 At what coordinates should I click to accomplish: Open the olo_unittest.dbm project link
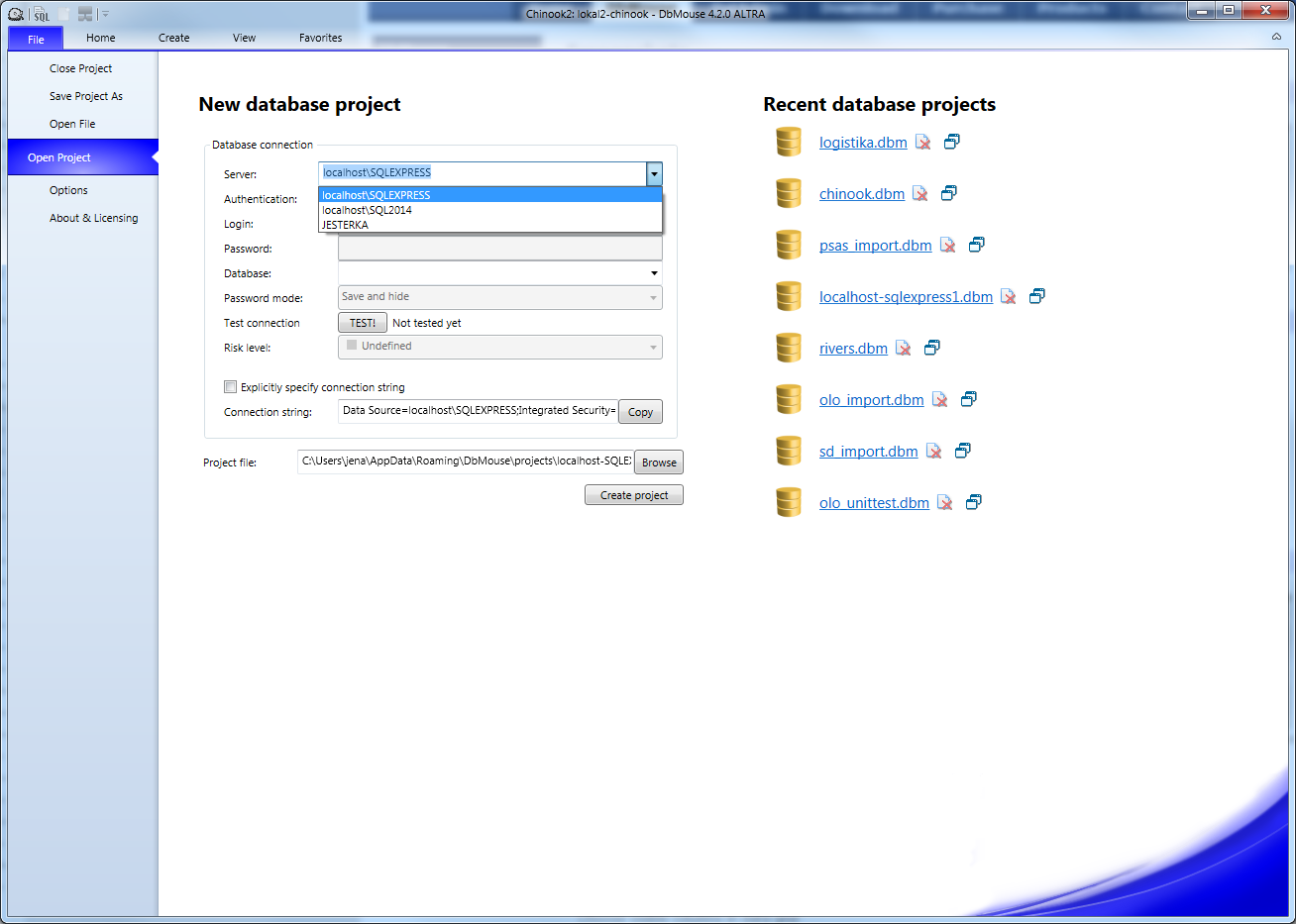click(875, 503)
